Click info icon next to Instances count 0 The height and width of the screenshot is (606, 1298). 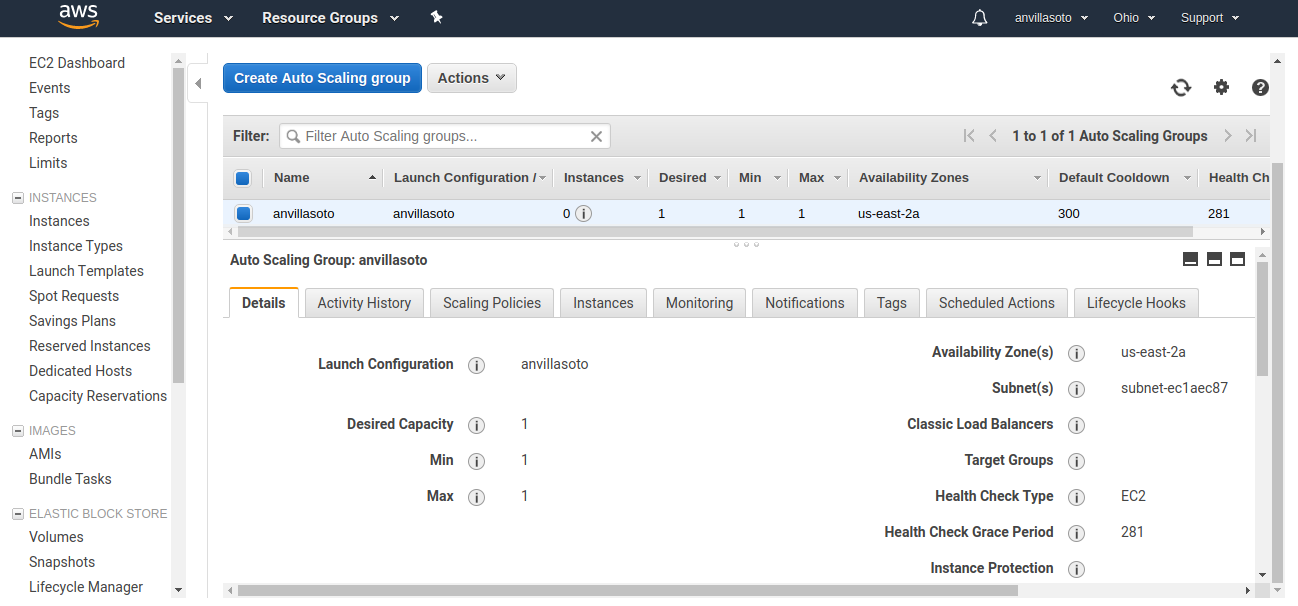click(584, 213)
